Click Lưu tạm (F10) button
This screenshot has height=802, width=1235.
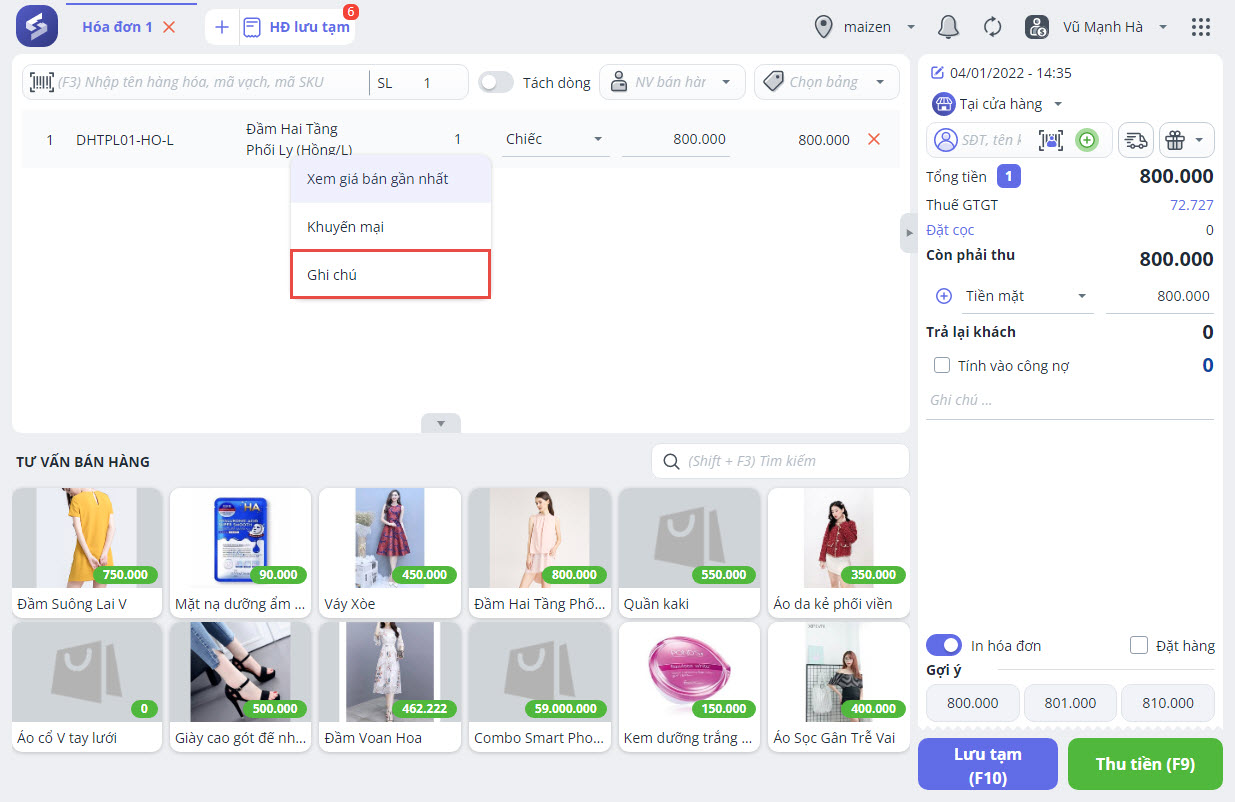click(988, 764)
